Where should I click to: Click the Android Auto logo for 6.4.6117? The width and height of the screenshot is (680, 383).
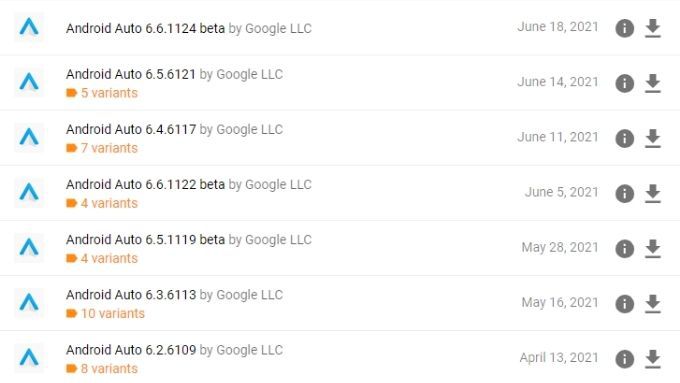click(29, 137)
